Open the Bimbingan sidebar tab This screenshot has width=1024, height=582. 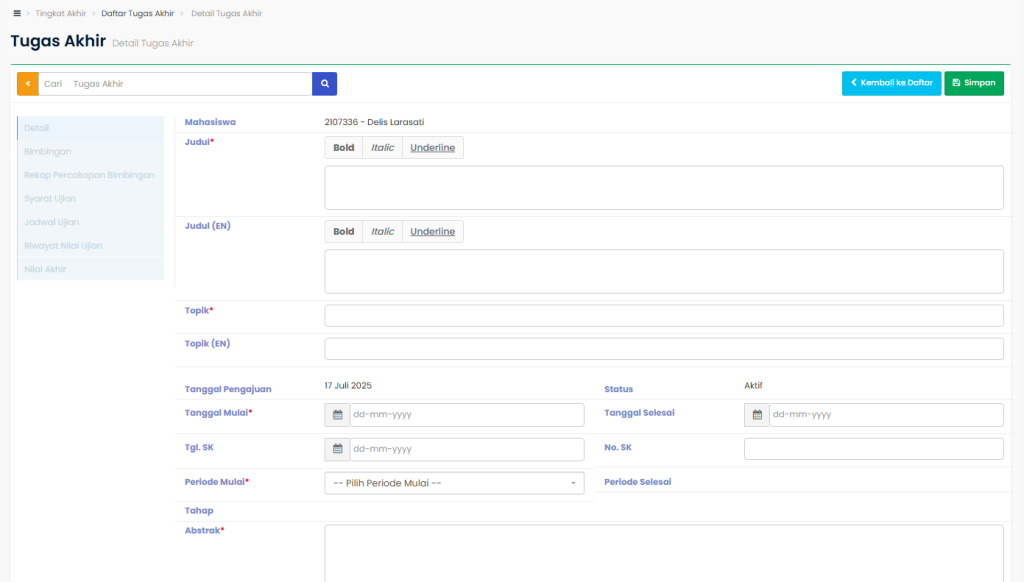point(47,152)
